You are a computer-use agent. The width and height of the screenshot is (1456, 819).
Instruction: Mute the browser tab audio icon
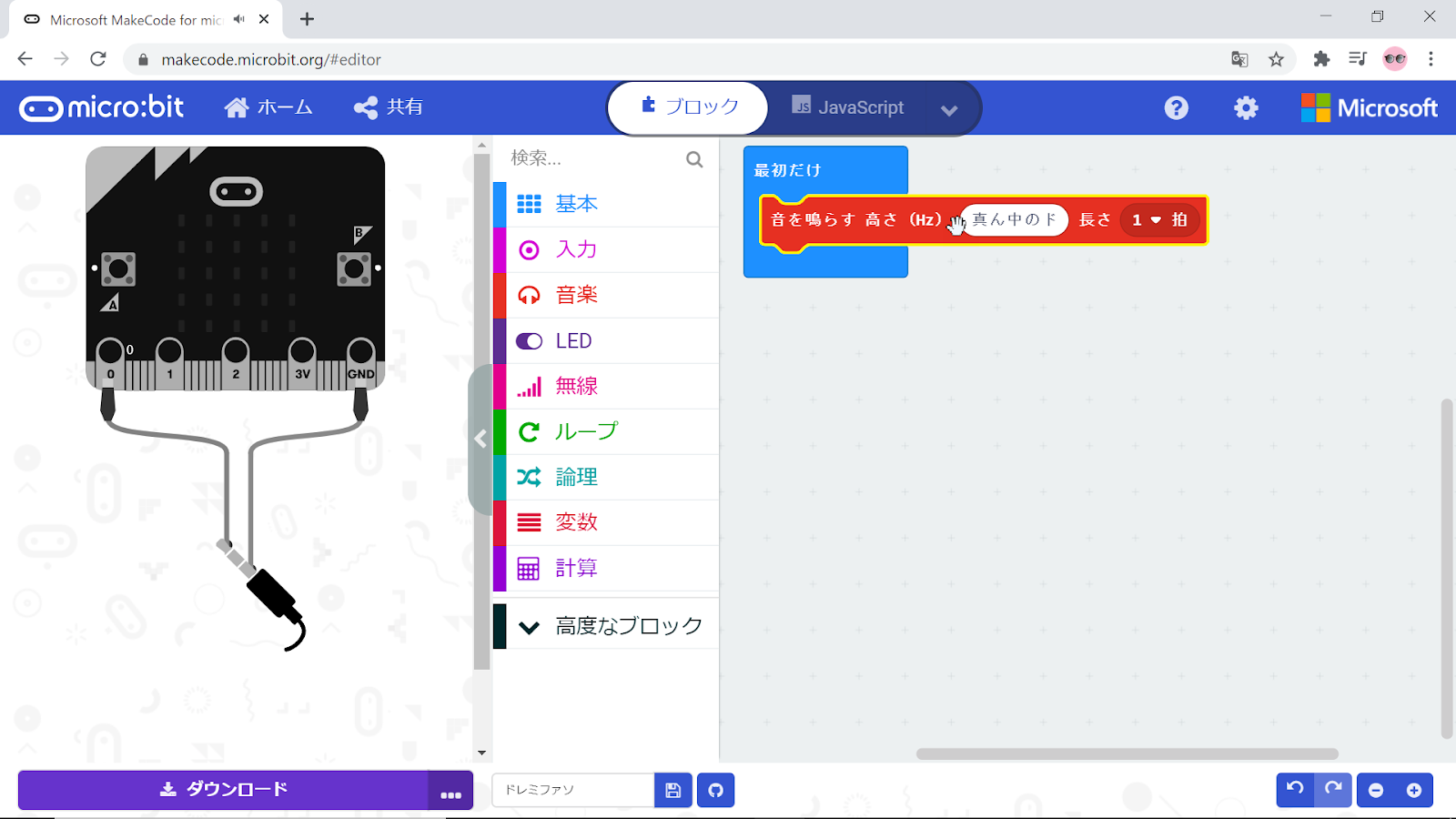[239, 19]
